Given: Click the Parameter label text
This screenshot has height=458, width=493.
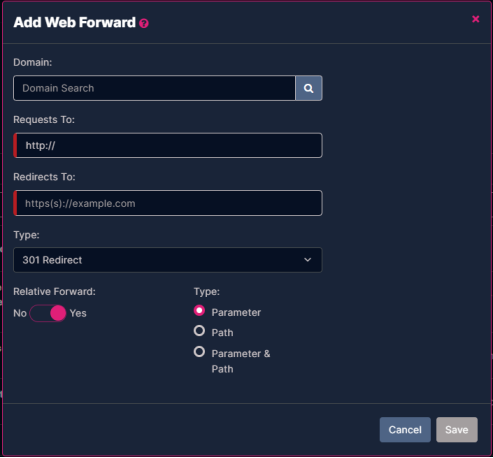Looking at the screenshot, I should click(x=236, y=313).
